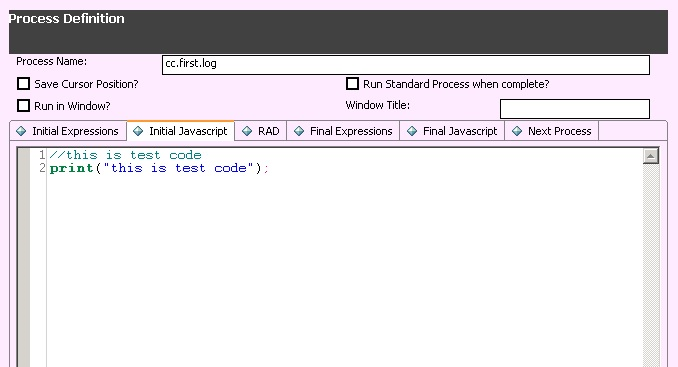Click the Process Name input field
Image resolution: width=678 pixels, height=367 pixels.
tap(406, 65)
